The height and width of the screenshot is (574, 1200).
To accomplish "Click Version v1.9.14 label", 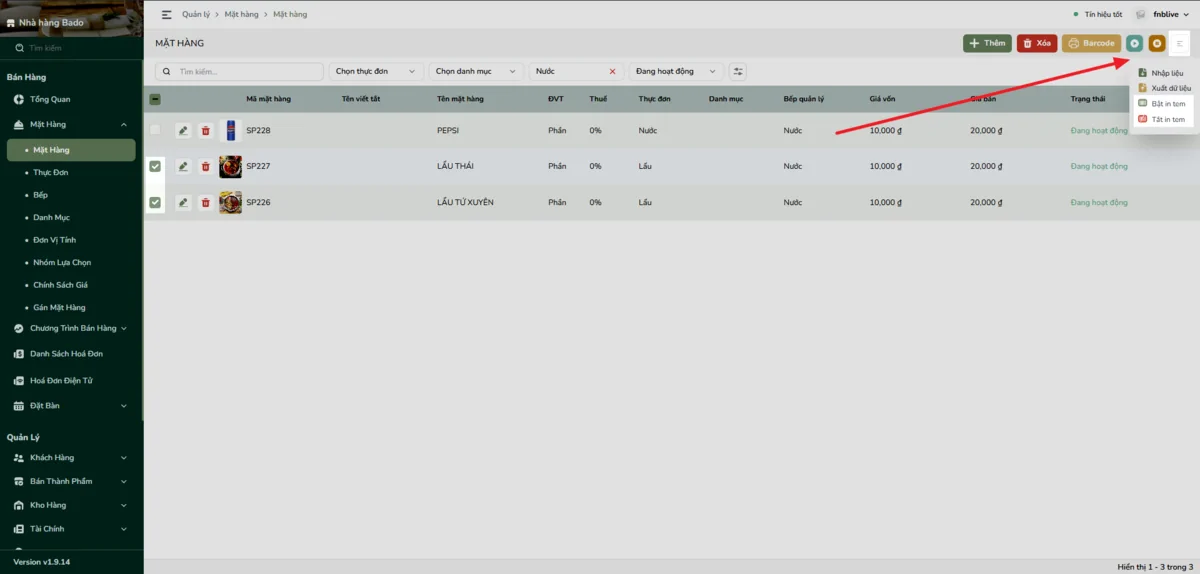I will click(41, 562).
